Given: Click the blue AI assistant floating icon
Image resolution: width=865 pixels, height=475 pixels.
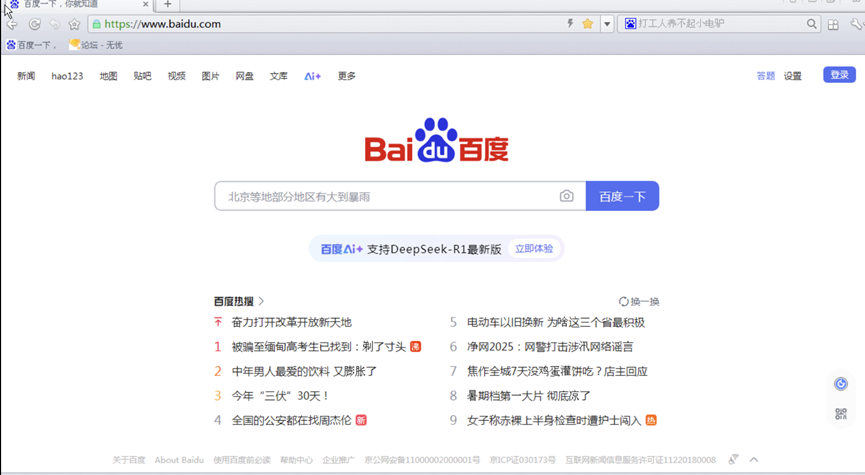Looking at the screenshot, I should 841,384.
